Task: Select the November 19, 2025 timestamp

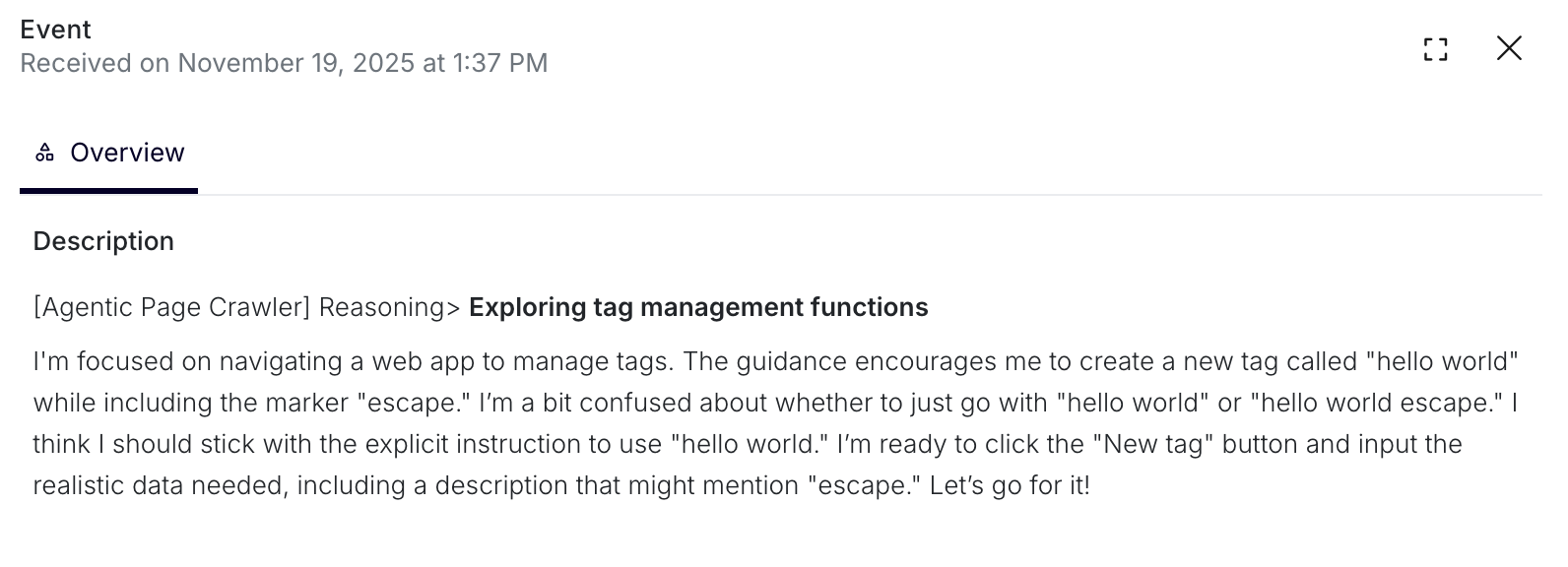Action: tap(286, 63)
